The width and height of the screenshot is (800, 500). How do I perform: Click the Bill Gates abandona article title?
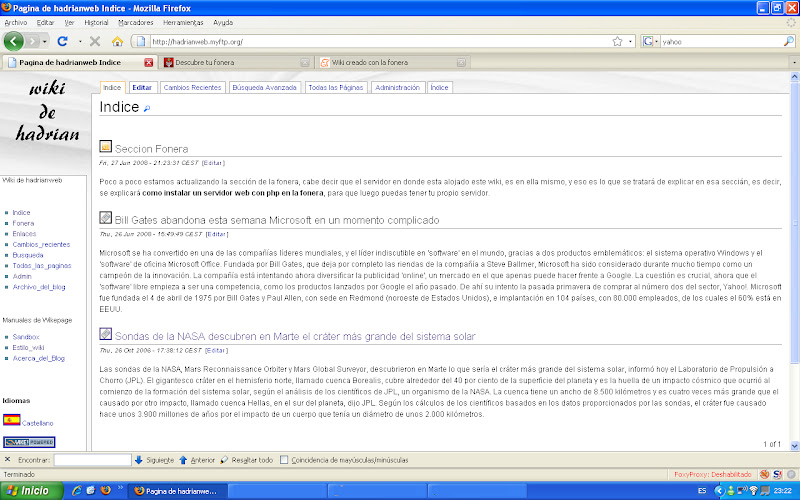(x=277, y=220)
